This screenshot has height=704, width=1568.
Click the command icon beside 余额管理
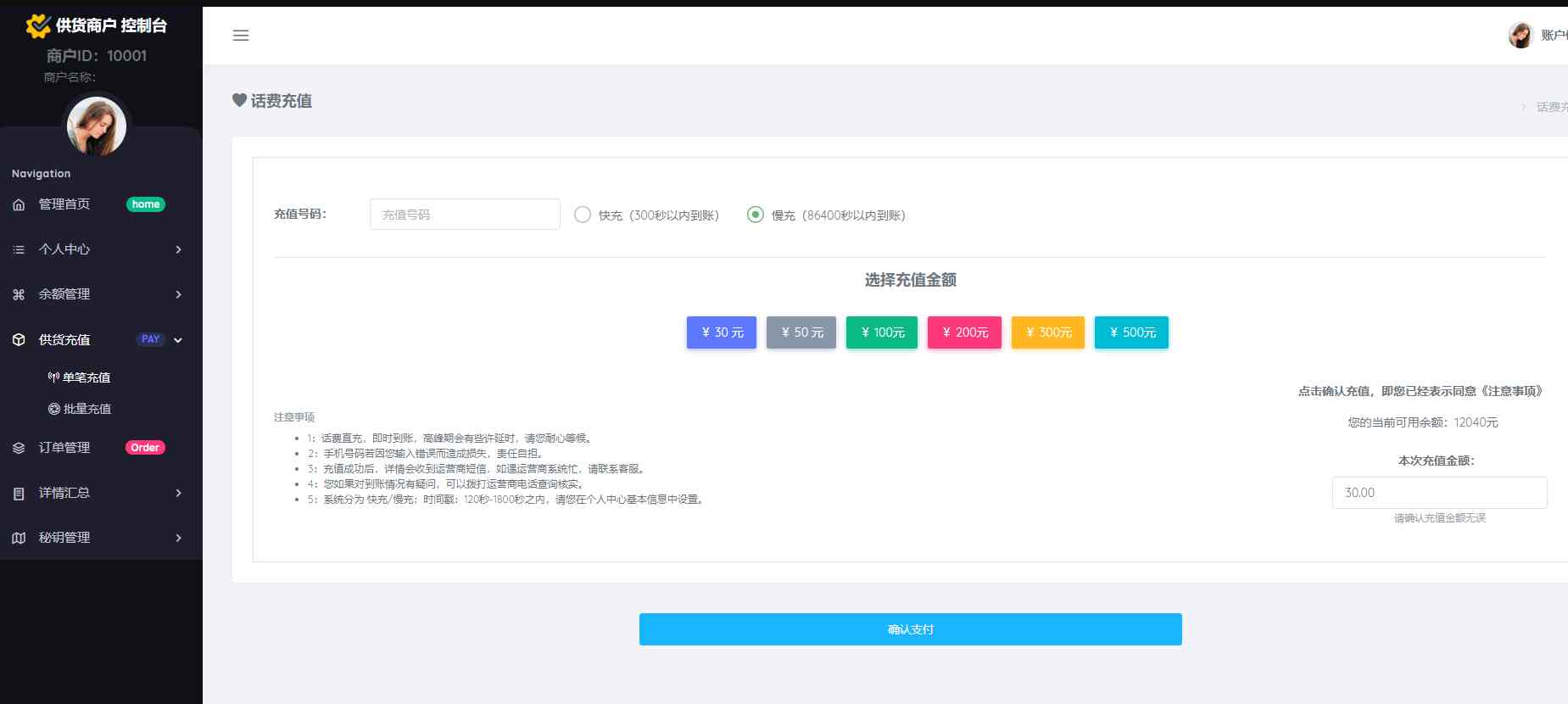[19, 294]
